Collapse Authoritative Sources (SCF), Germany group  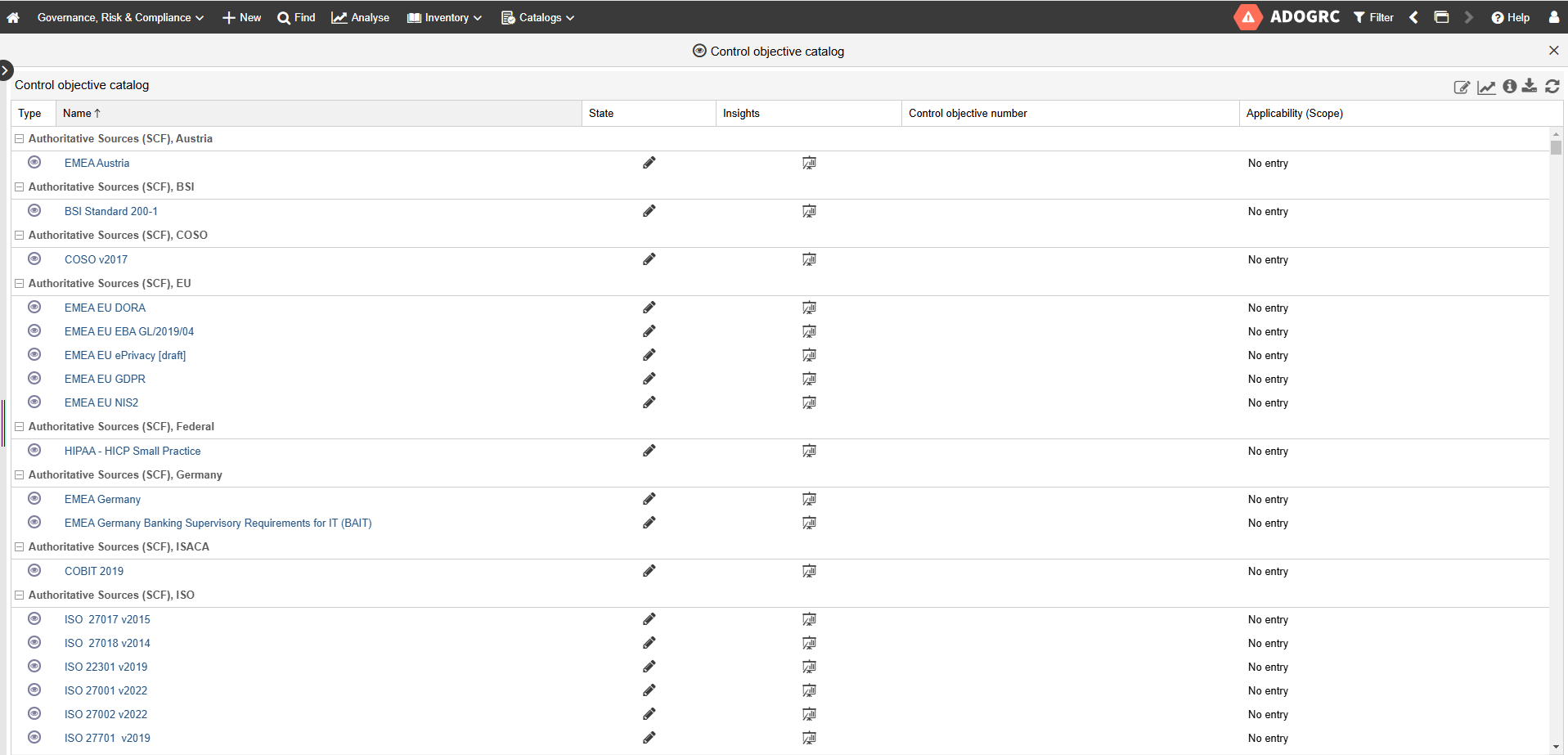coord(19,475)
